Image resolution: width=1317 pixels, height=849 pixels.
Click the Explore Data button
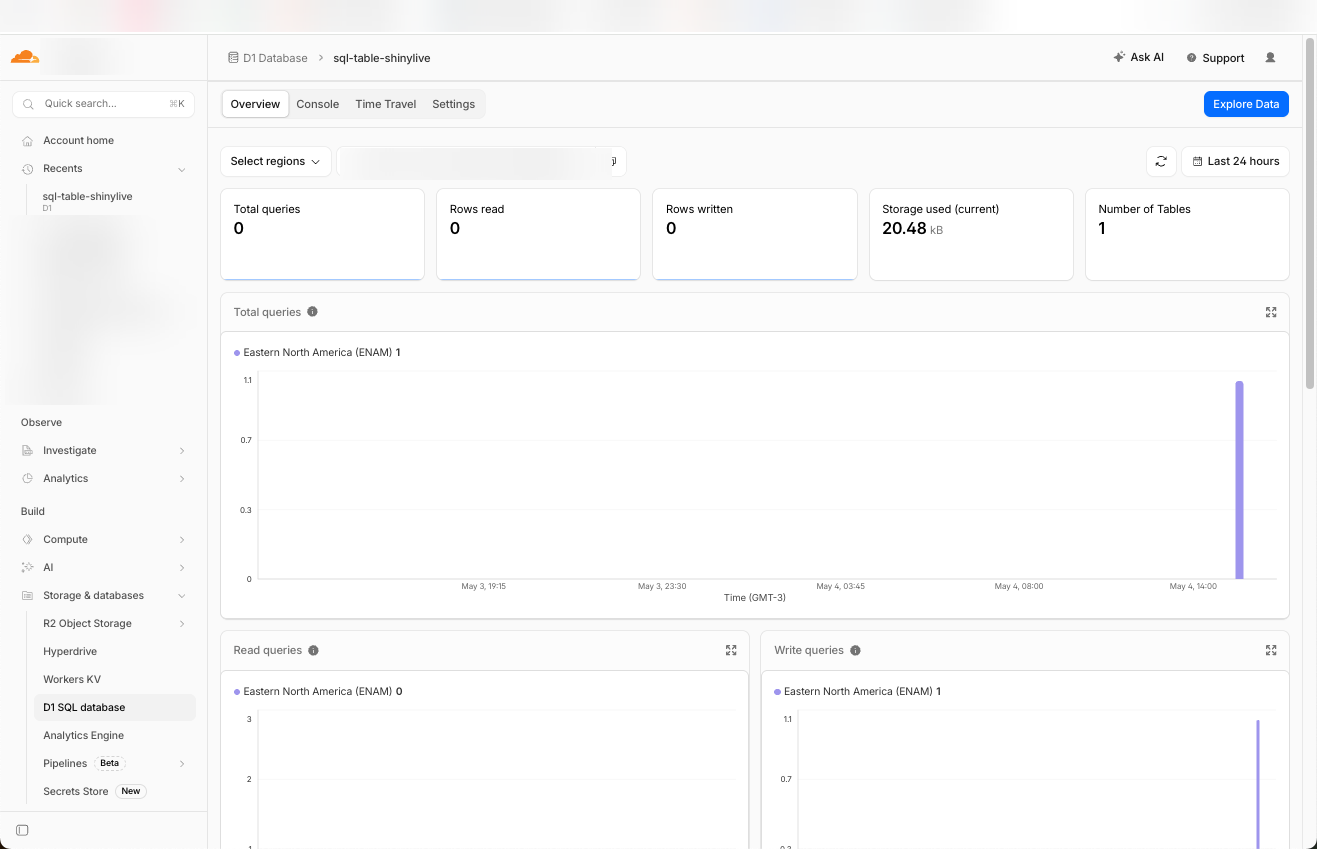tap(1246, 104)
